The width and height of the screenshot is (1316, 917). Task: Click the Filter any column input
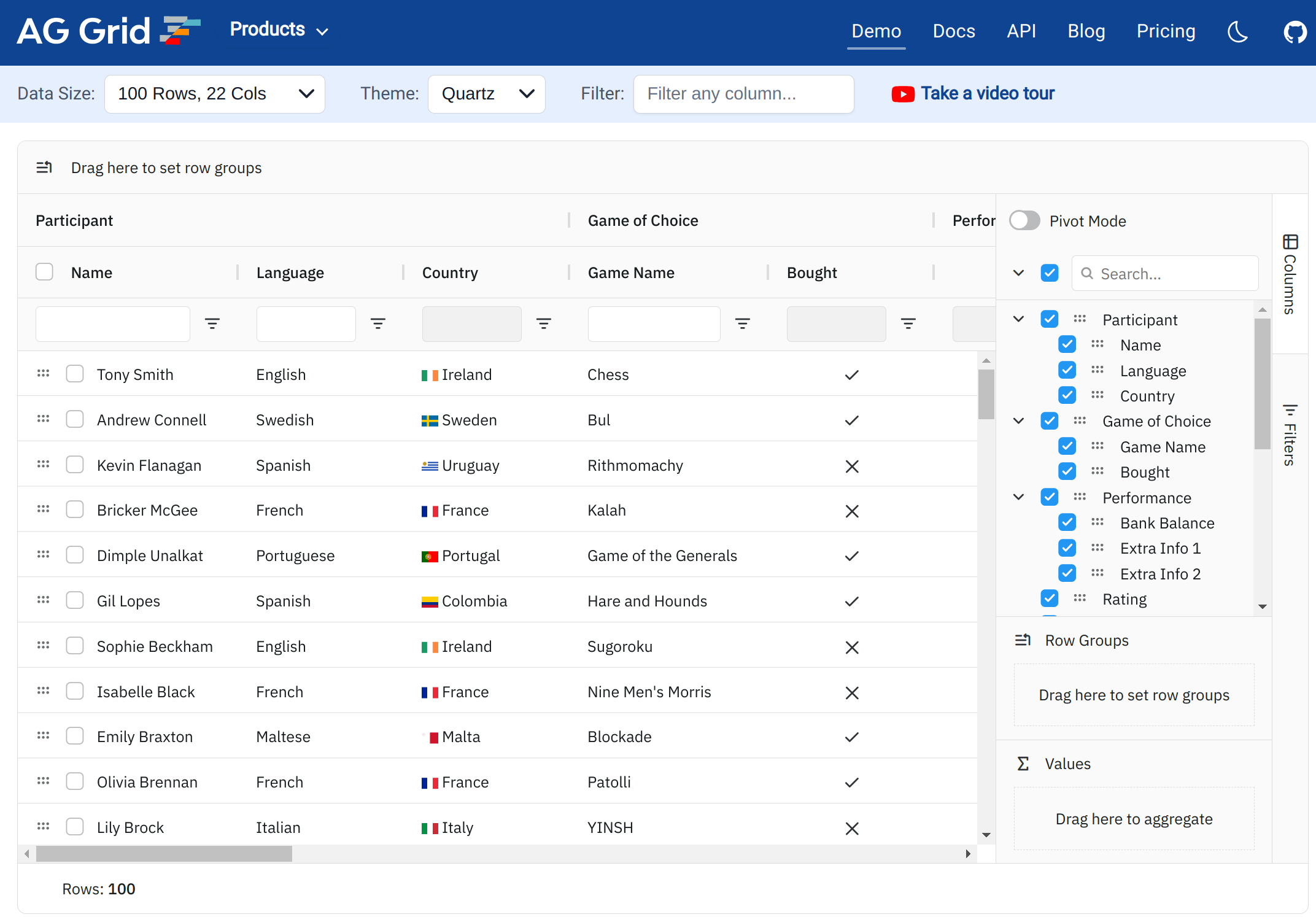[x=743, y=94]
